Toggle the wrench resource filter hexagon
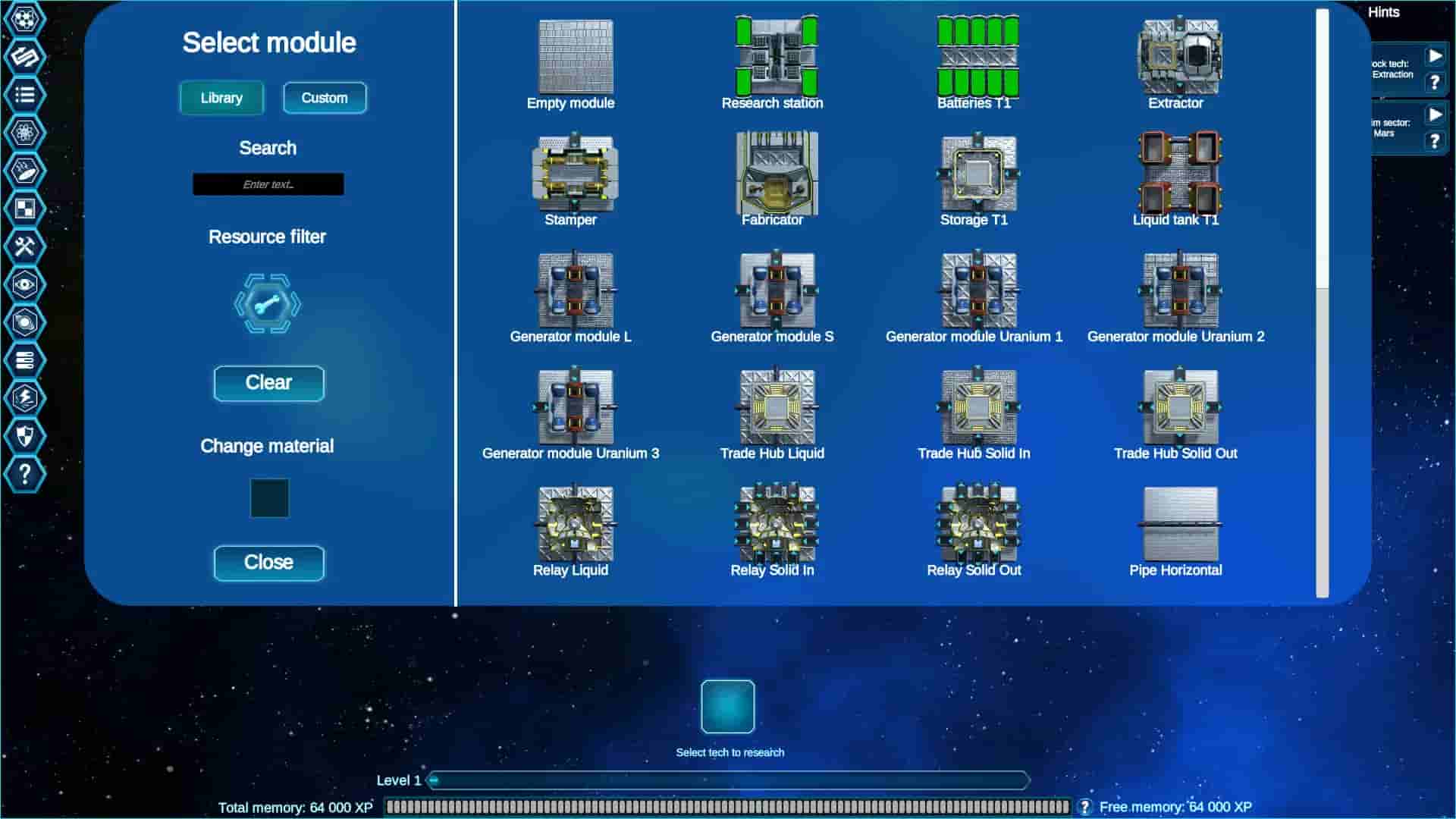Viewport: 1456px width, 819px height. coord(268,304)
